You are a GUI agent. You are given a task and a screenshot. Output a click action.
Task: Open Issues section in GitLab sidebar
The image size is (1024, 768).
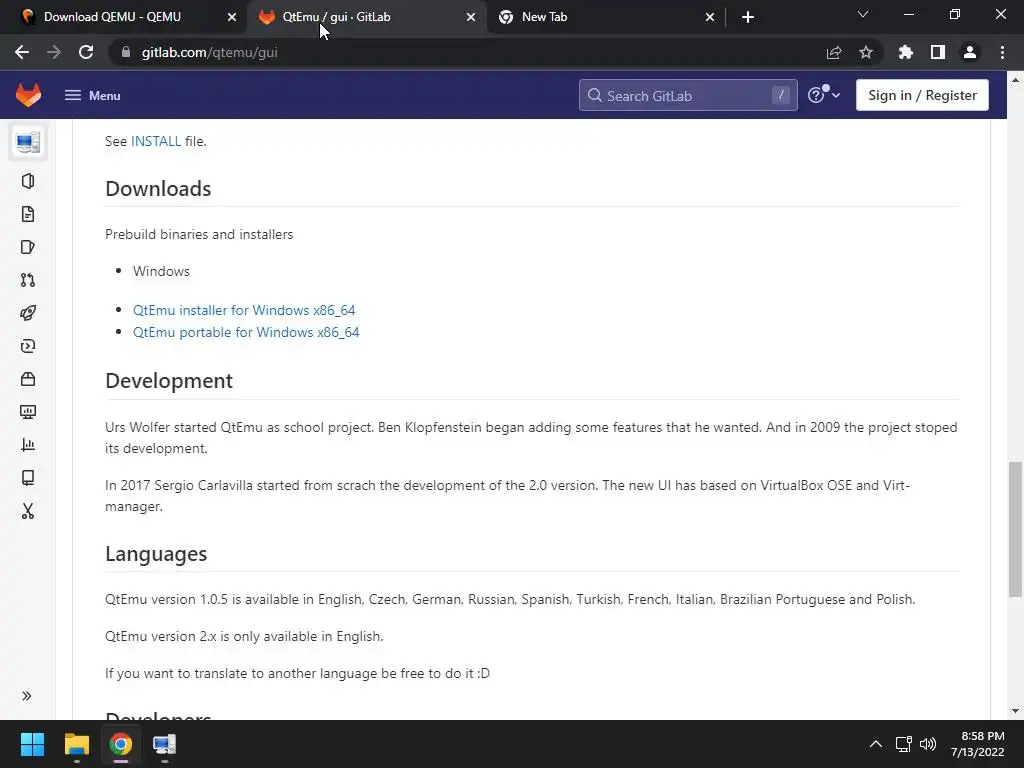(27, 247)
